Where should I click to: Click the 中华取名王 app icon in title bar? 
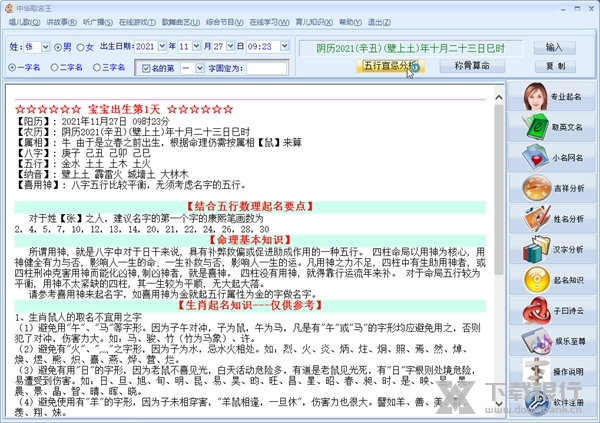click(9, 8)
